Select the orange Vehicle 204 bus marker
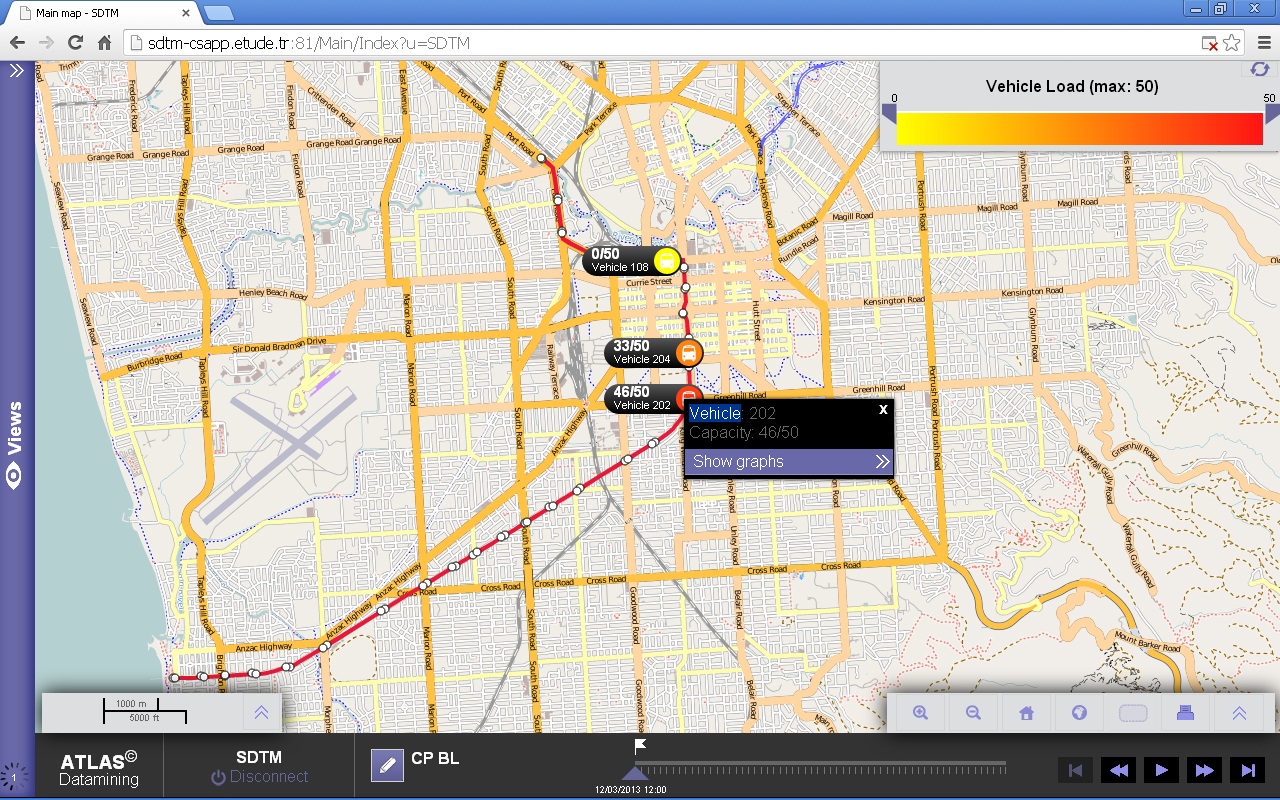The height and width of the screenshot is (800, 1280). click(x=689, y=353)
